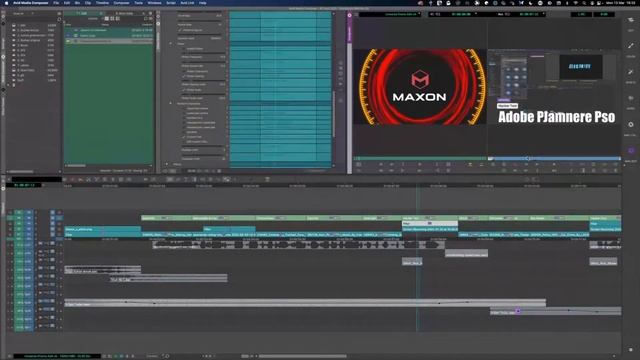Click the down arrow of the teal graph scrollbar
The width and height of the screenshot is (640, 360).
[x=333, y=166]
